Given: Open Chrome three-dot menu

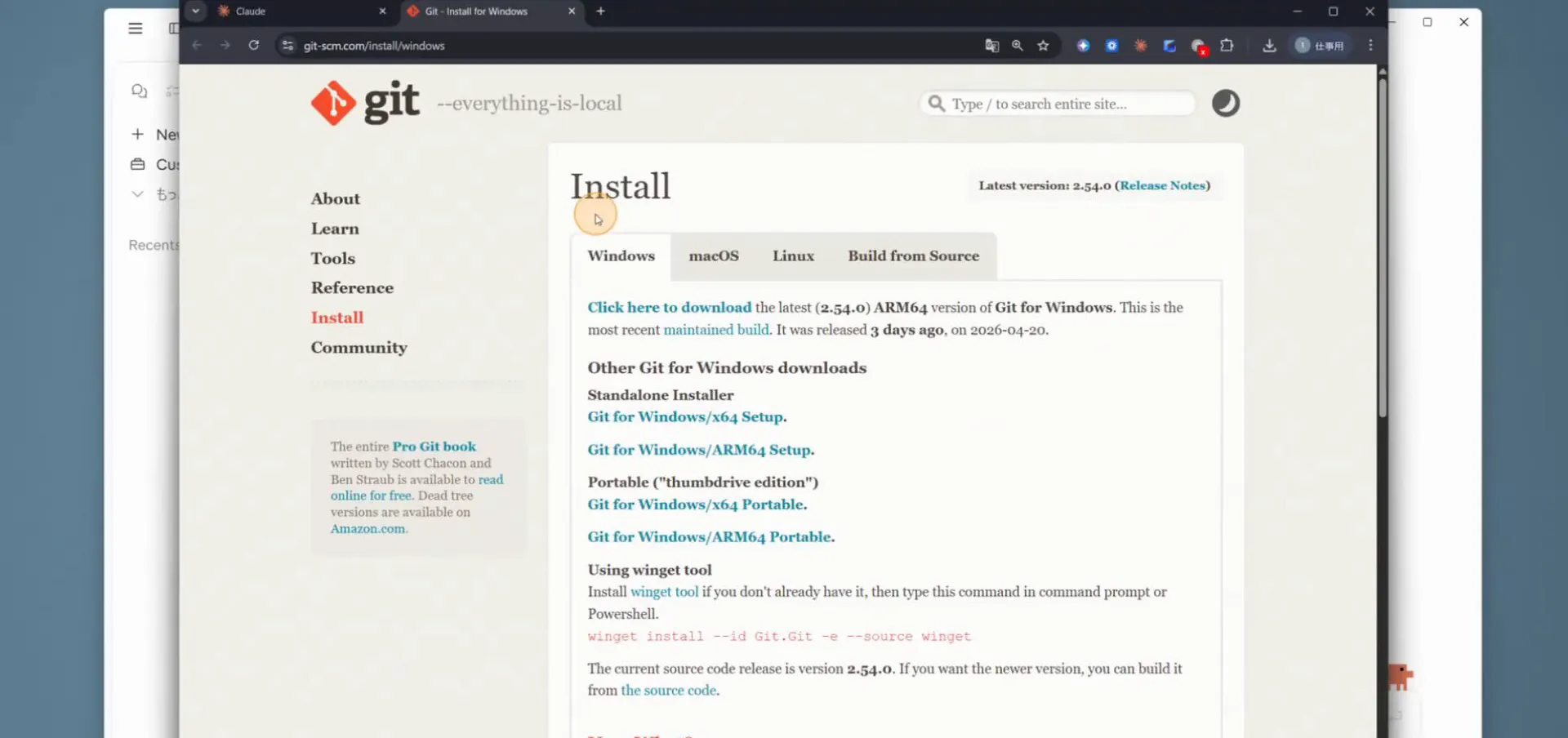Looking at the screenshot, I should pyautogui.click(x=1370, y=46).
